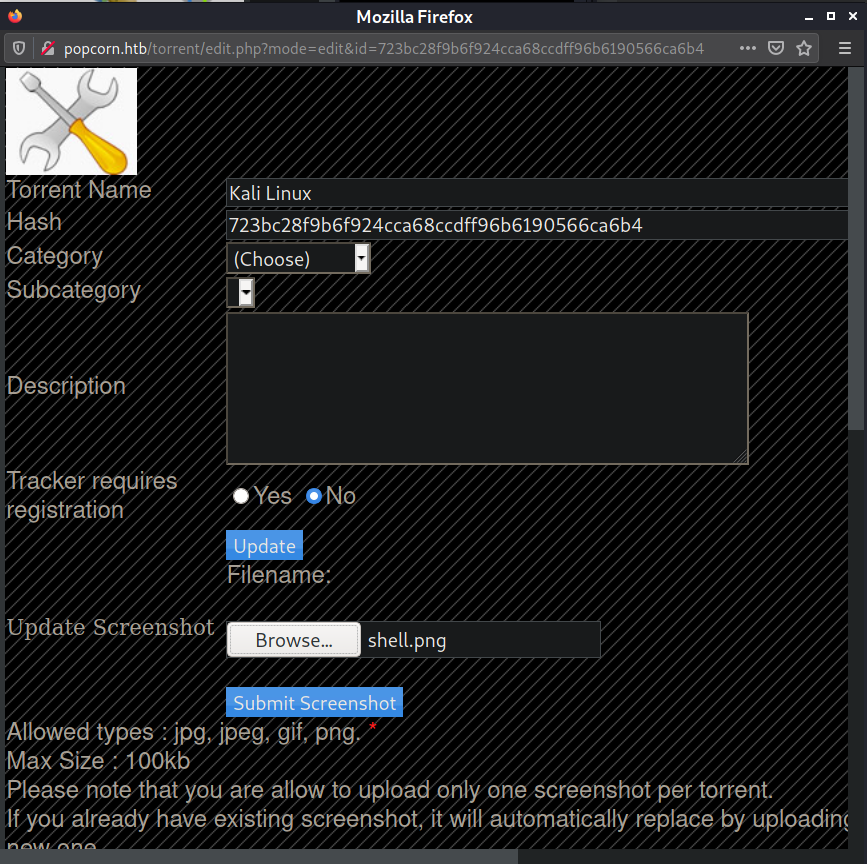
Task: Expand the Subcategory dropdown
Action: point(241,292)
